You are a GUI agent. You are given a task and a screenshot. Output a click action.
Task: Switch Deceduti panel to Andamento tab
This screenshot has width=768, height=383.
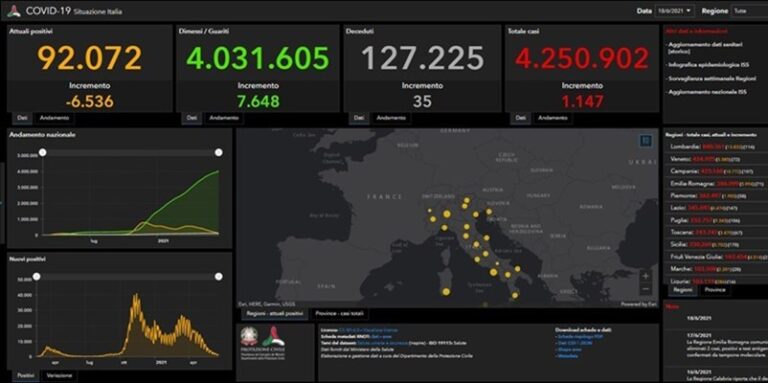pyautogui.click(x=390, y=118)
